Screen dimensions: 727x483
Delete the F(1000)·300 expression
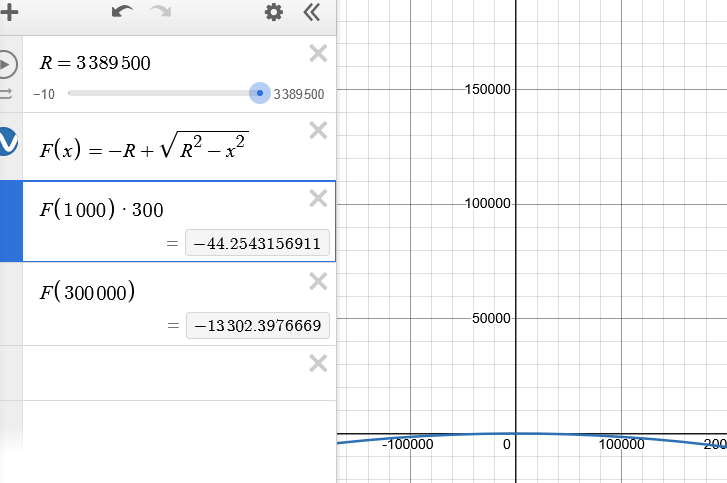coord(318,198)
